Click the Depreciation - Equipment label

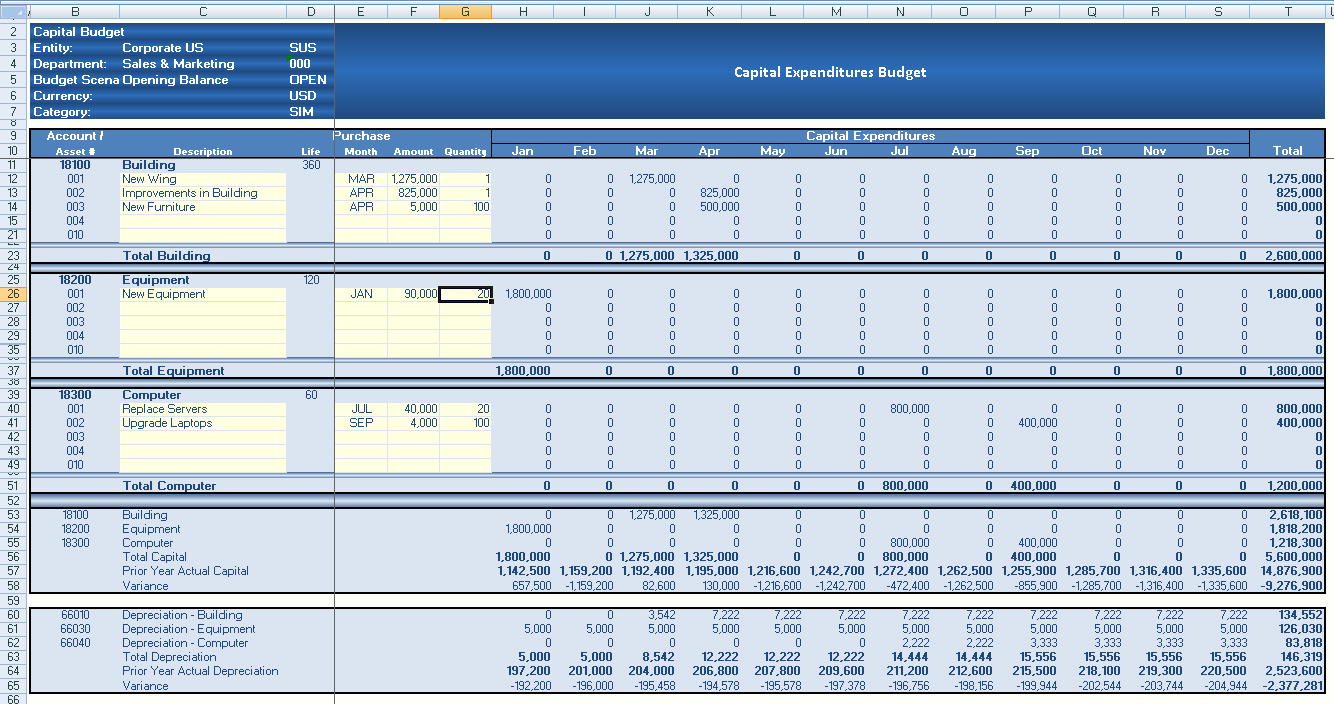click(x=188, y=629)
